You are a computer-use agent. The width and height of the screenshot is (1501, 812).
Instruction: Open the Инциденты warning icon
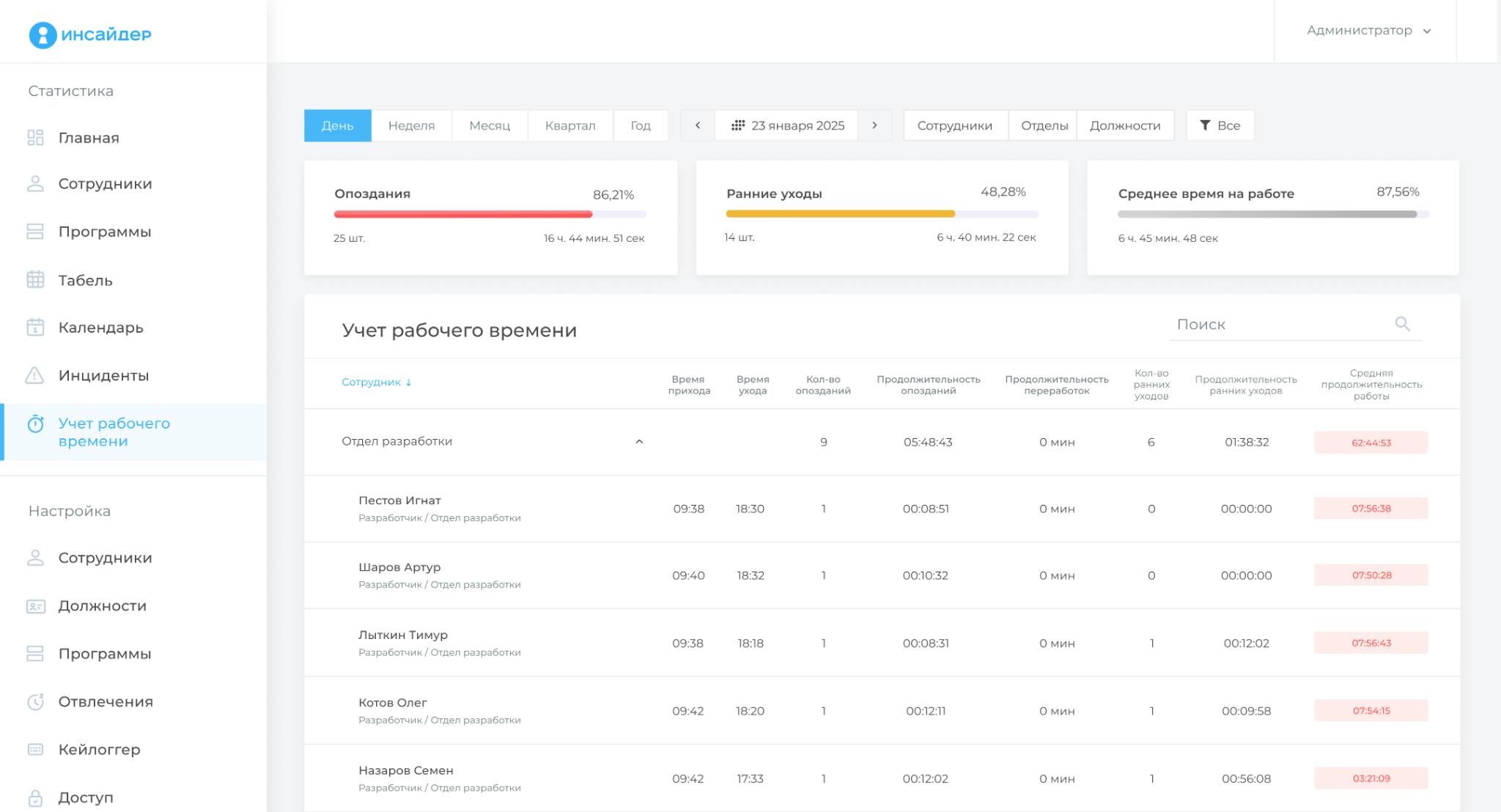[35, 375]
